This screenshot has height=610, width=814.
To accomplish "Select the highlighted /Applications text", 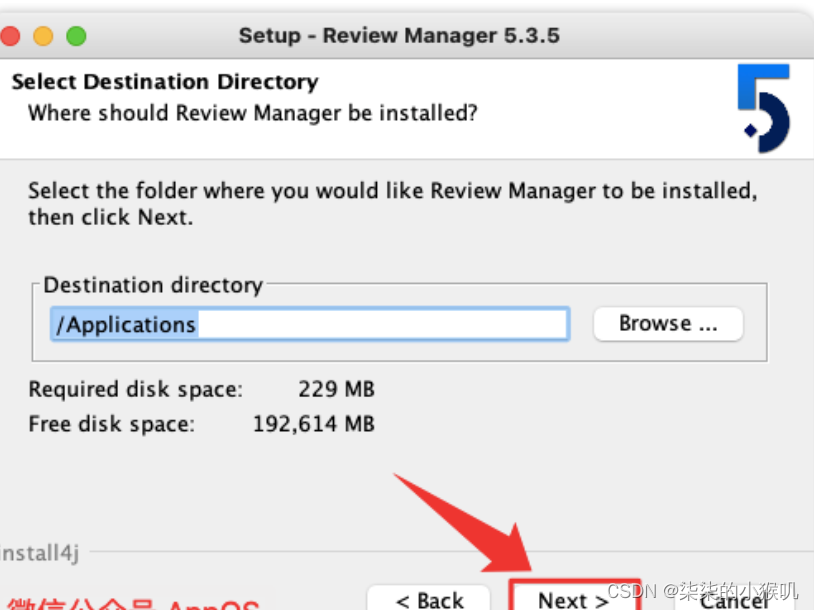I will (125, 323).
